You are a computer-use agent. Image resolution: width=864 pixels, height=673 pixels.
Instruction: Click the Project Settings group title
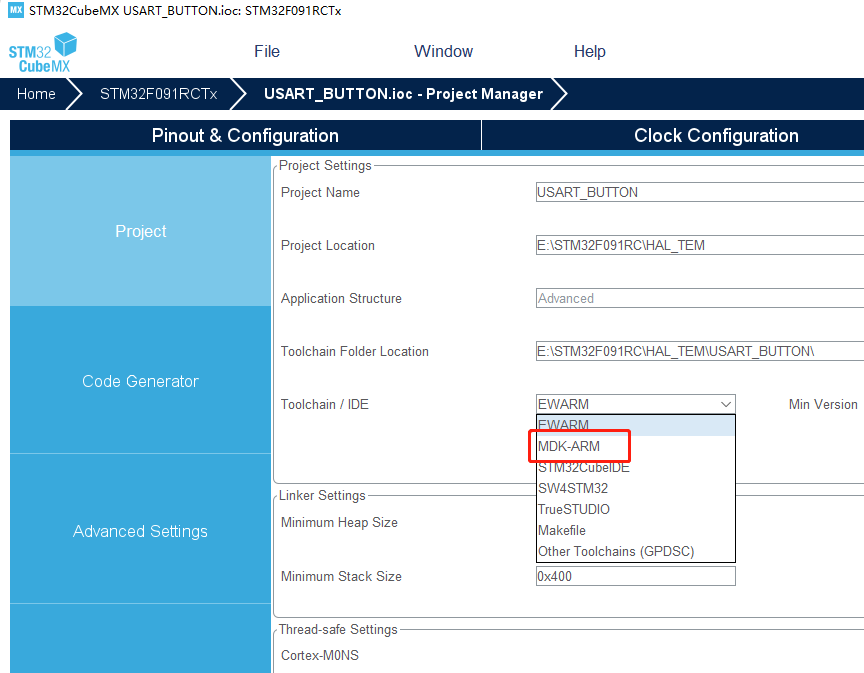click(325, 165)
